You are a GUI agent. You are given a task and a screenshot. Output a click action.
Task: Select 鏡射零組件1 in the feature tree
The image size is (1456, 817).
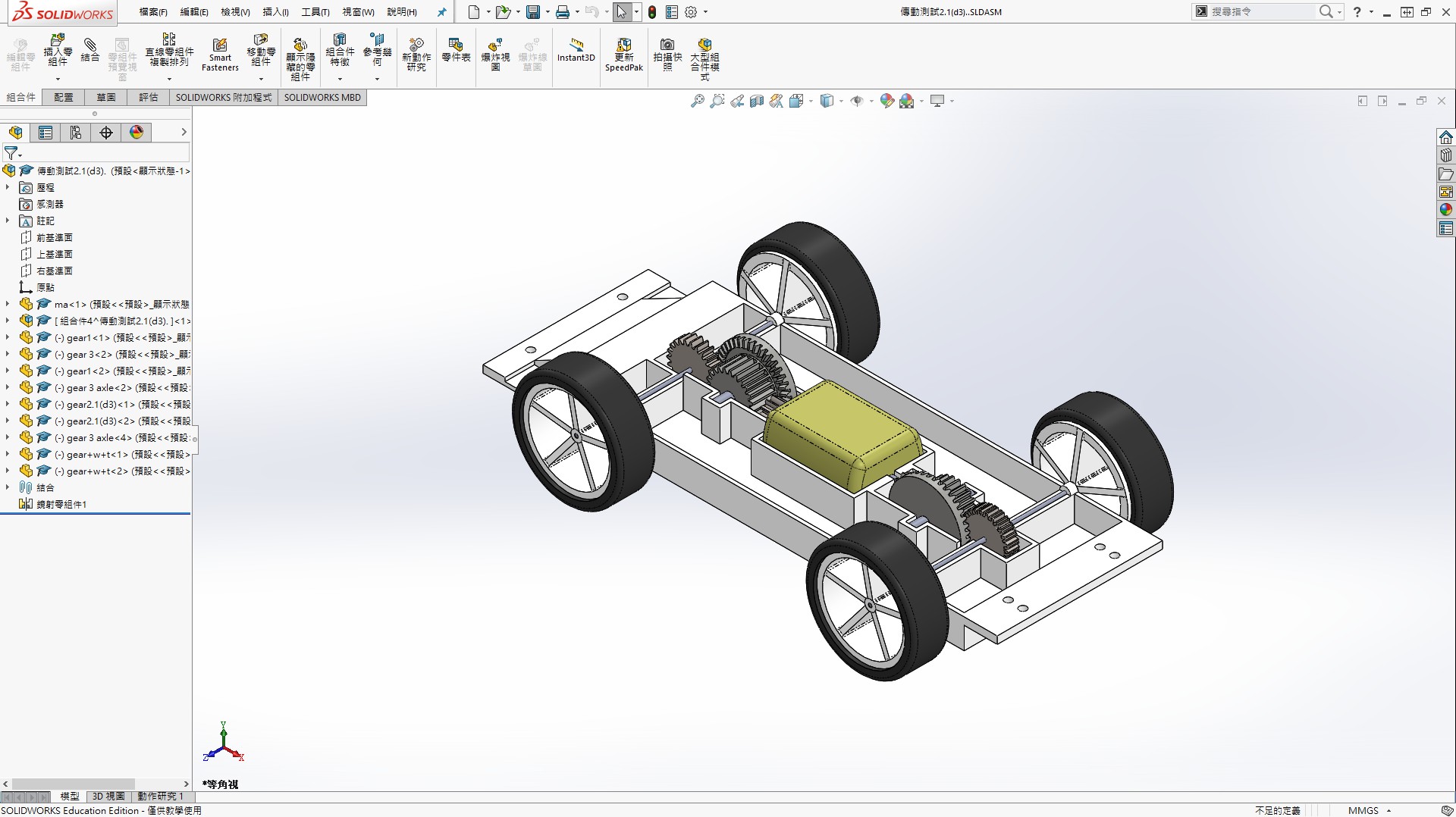pos(61,504)
